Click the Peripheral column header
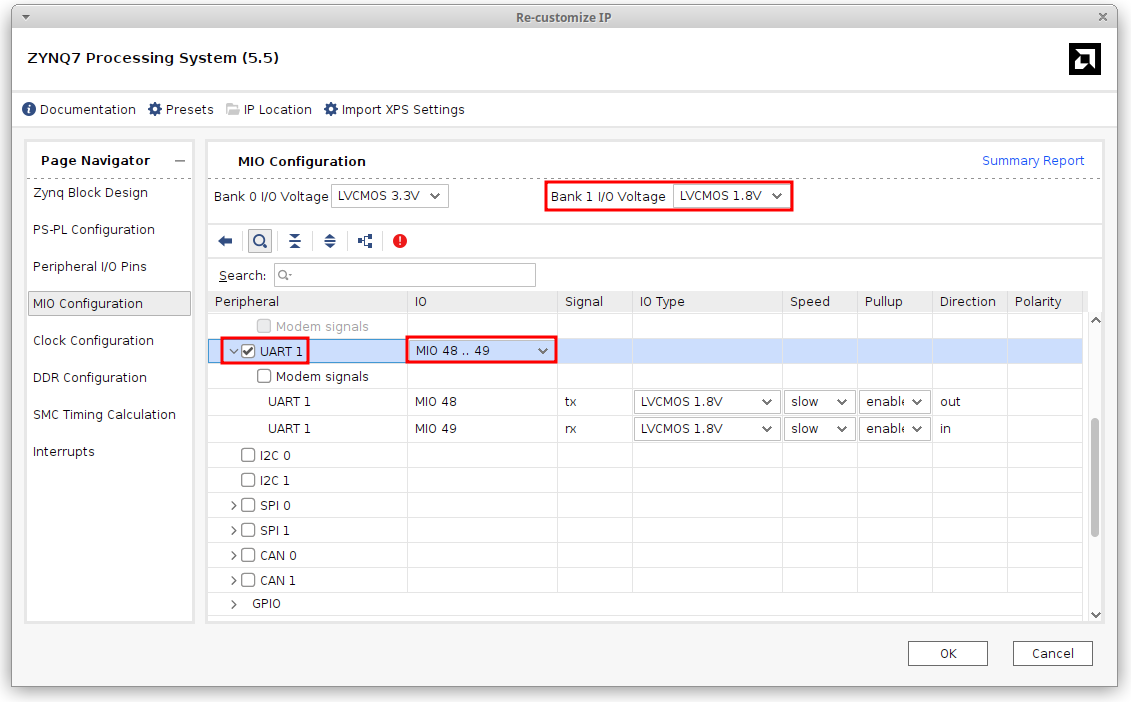Screen dimensions: 1131x702 point(308,302)
